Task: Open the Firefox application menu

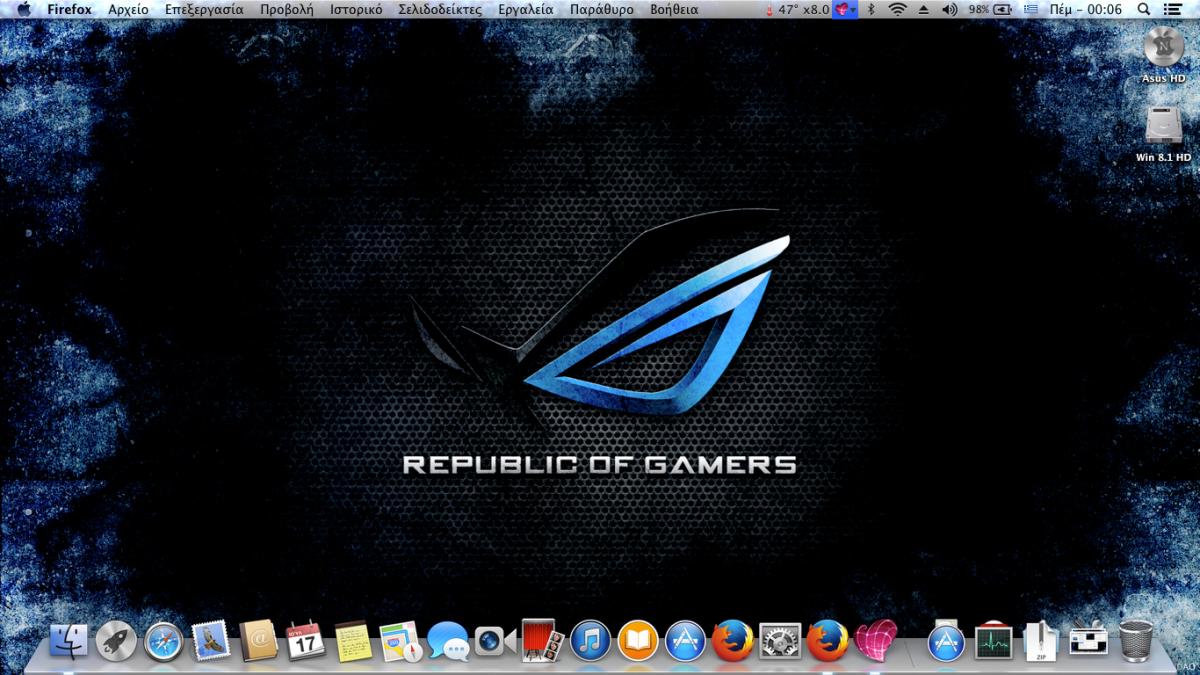Action: pos(69,9)
